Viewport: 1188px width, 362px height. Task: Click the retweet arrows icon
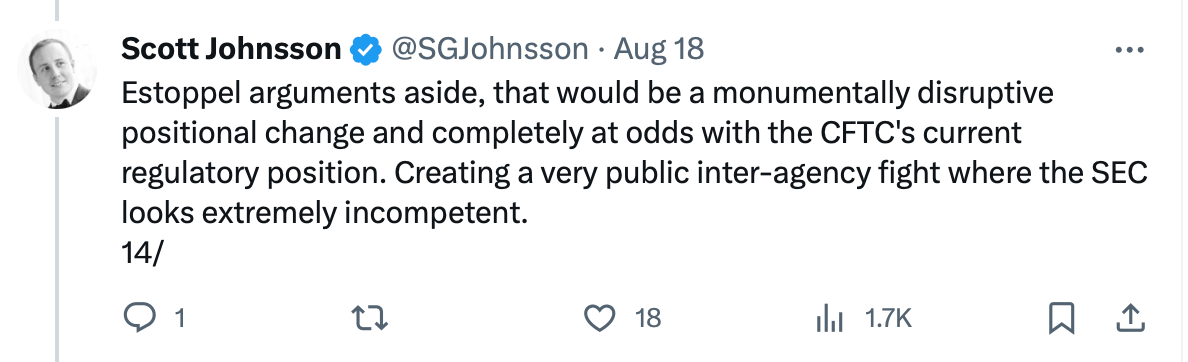click(x=371, y=319)
